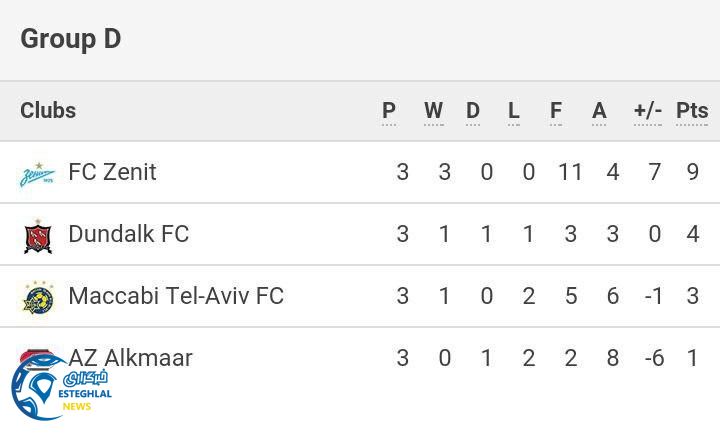Click the A (goals against) column header
Viewport: 720px width, 439px height.
(599, 111)
